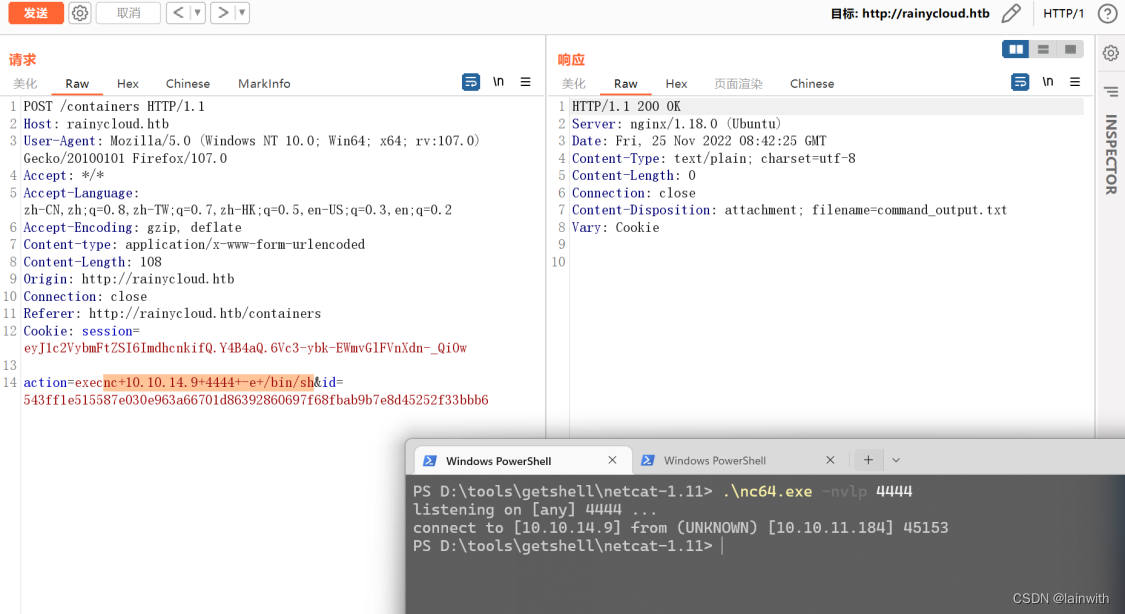Click the PowerShell icon on second tab
This screenshot has height=614, width=1125.
[647, 460]
